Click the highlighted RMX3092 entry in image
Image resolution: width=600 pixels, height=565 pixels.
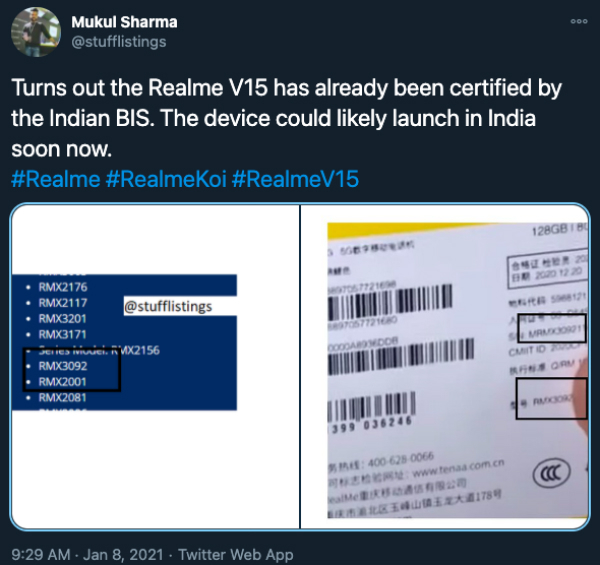(x=63, y=366)
